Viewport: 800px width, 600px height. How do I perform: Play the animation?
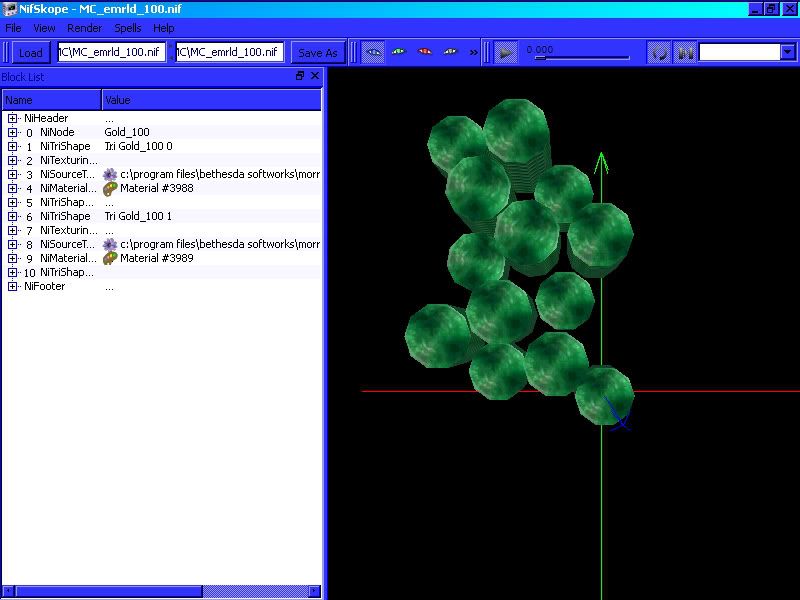pos(506,53)
